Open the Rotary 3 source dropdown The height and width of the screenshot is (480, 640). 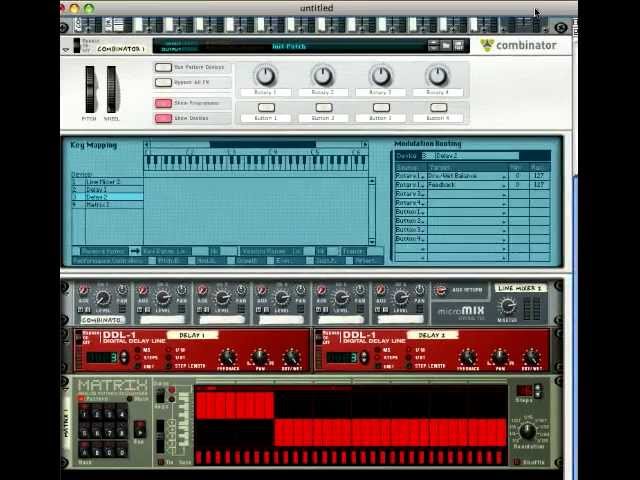pos(410,194)
